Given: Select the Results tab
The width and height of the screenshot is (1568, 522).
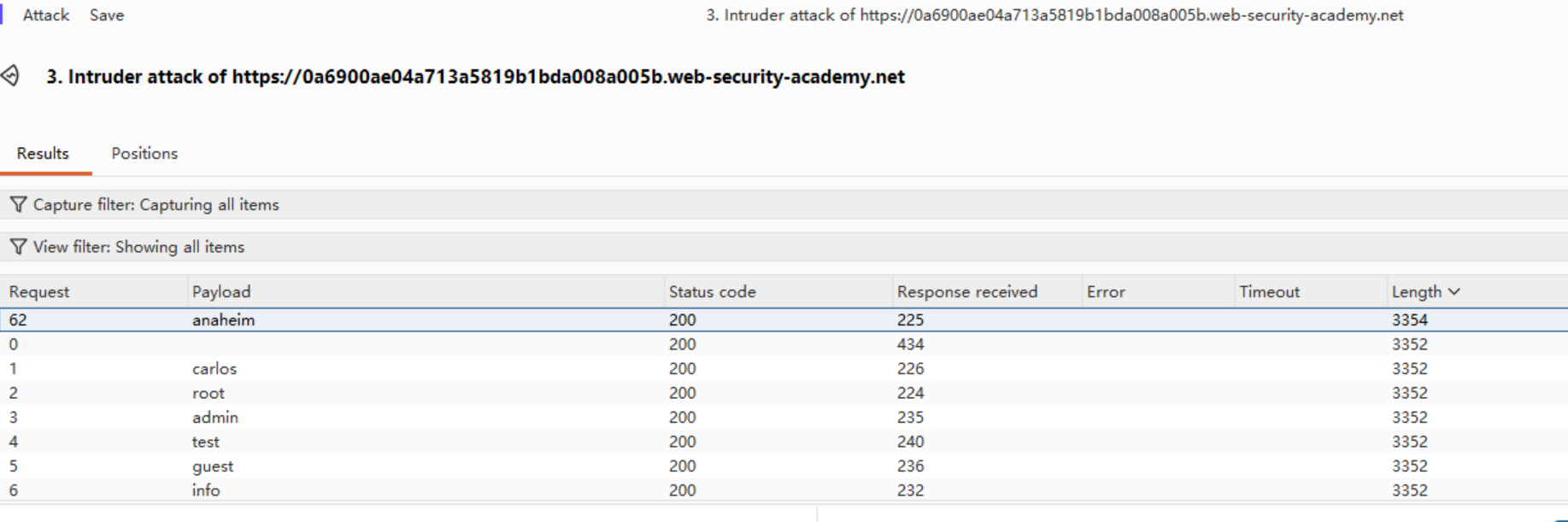Looking at the screenshot, I should click(43, 154).
